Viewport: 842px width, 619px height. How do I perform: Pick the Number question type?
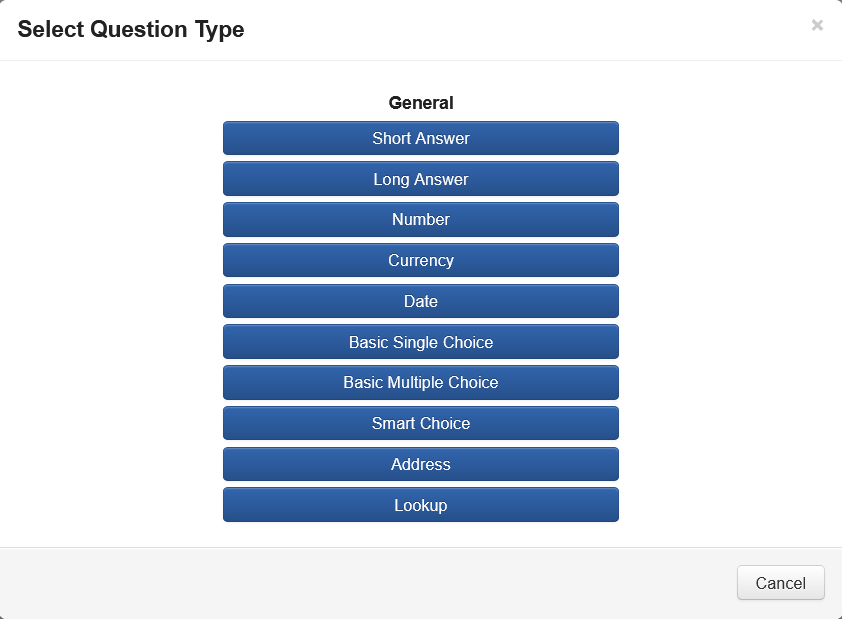420,220
